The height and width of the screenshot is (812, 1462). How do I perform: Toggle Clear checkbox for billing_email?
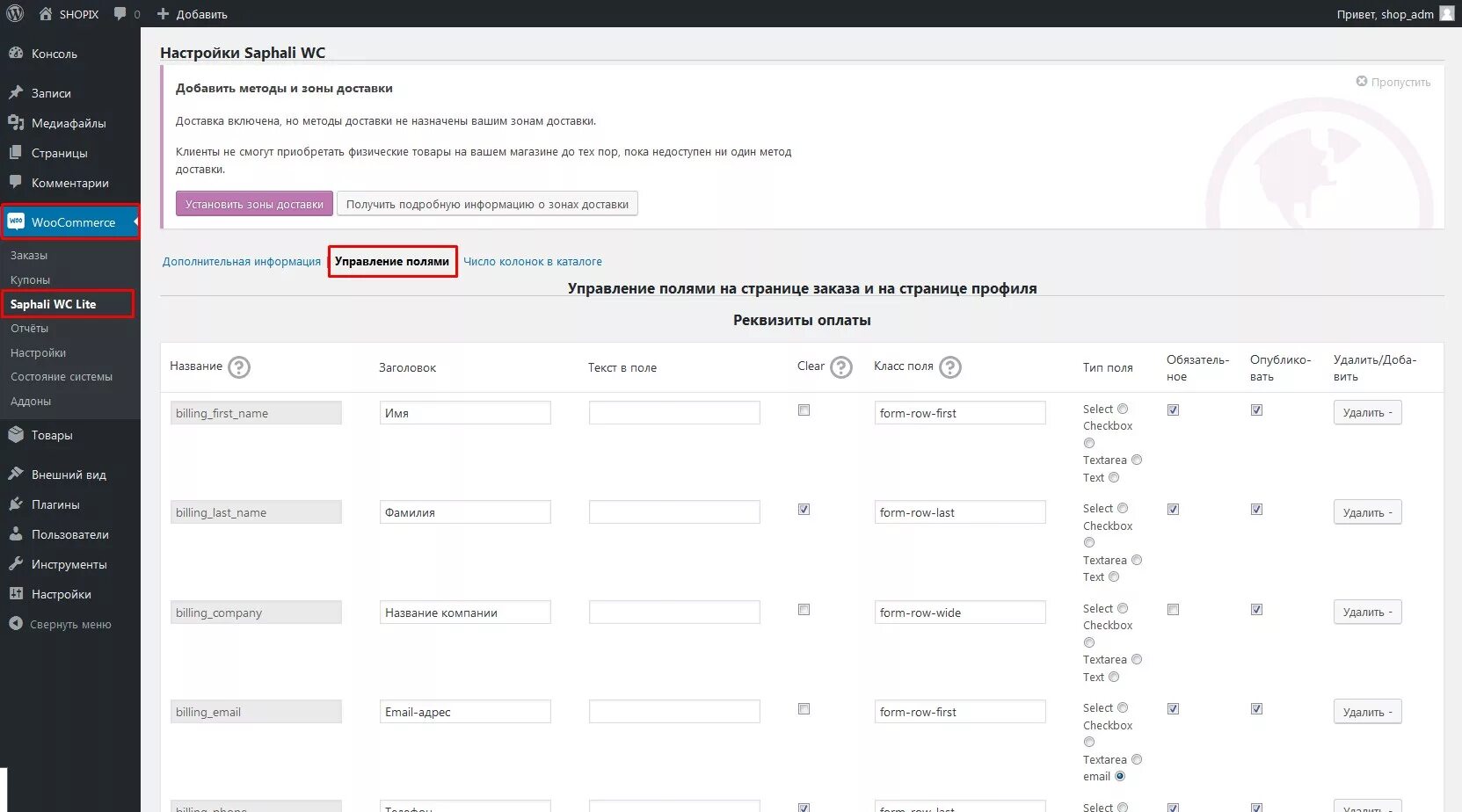[804, 708]
